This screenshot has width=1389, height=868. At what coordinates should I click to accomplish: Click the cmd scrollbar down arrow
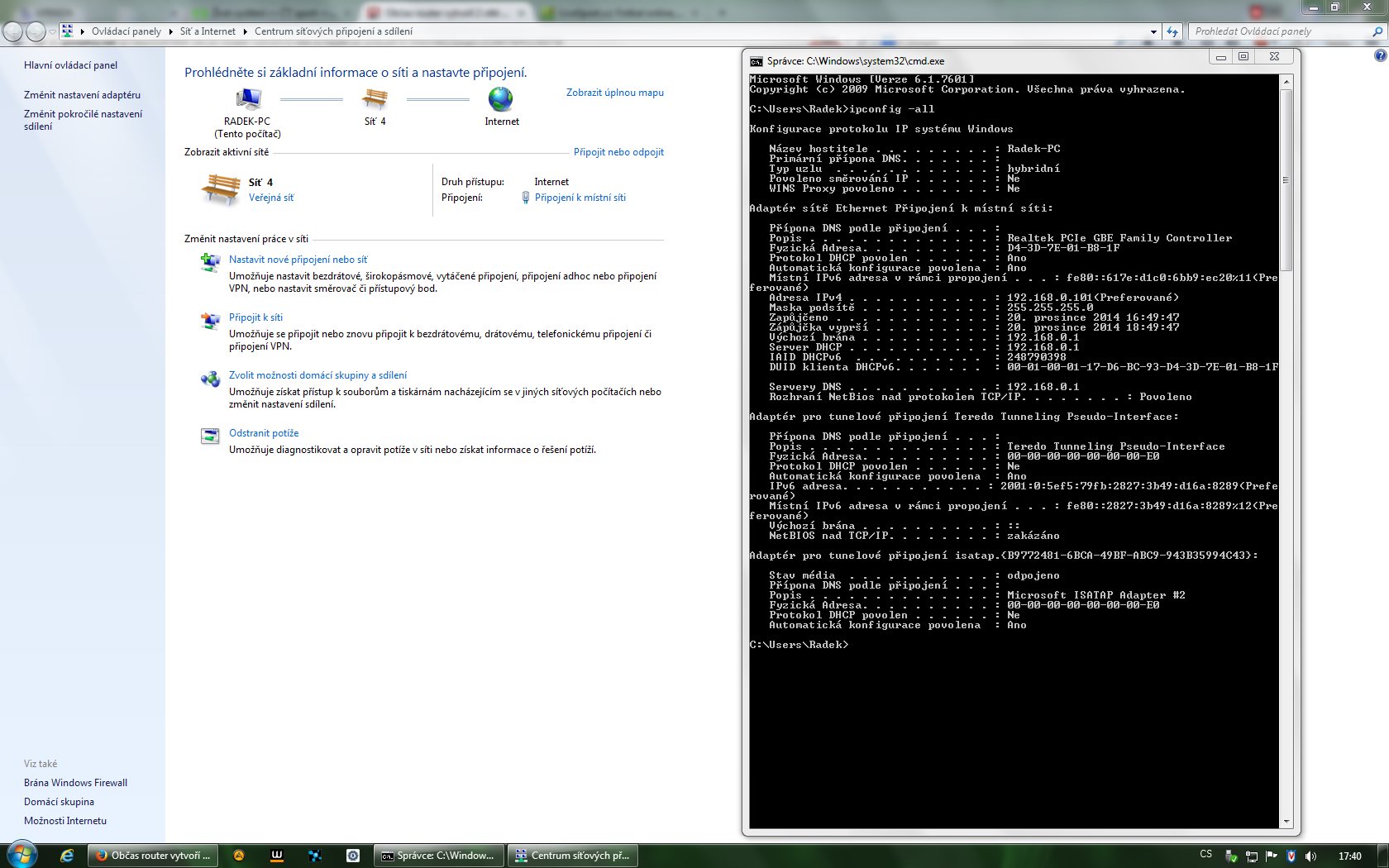[1286, 822]
